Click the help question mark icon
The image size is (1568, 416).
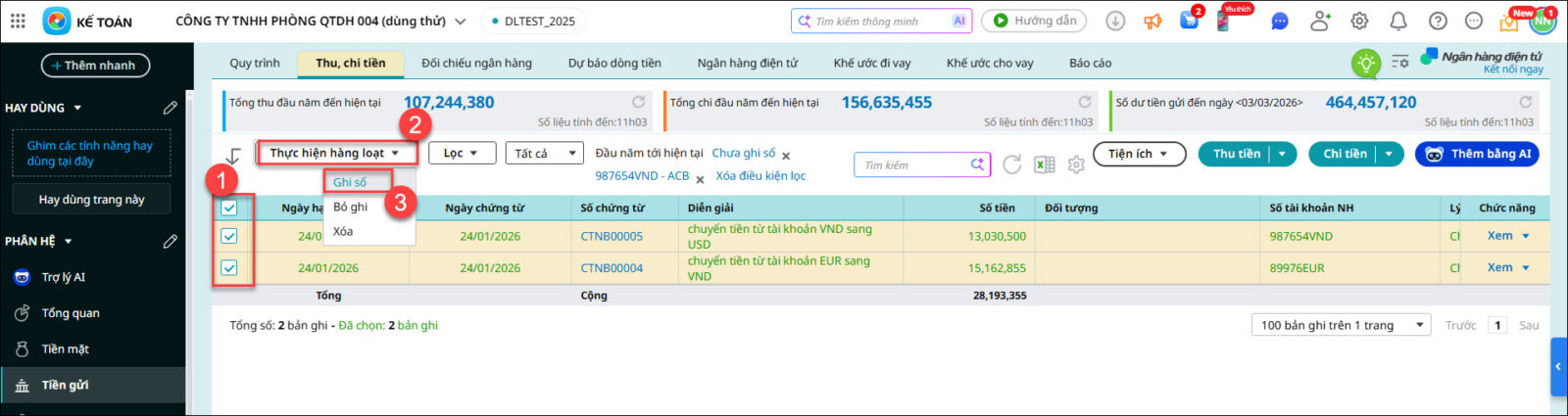pyautogui.click(x=1438, y=21)
